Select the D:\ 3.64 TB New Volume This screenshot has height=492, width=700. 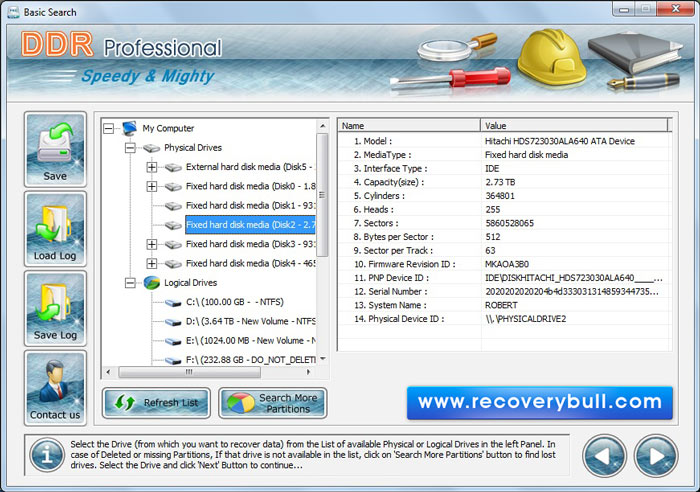(250, 321)
